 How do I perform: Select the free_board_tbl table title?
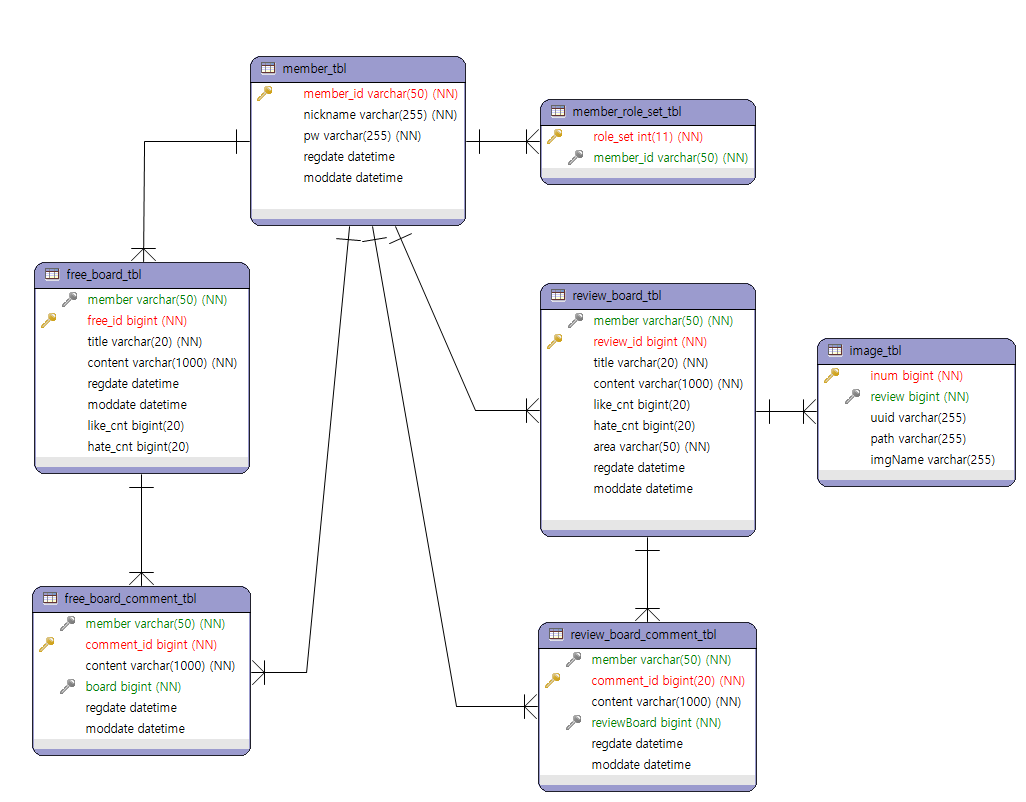click(103, 275)
